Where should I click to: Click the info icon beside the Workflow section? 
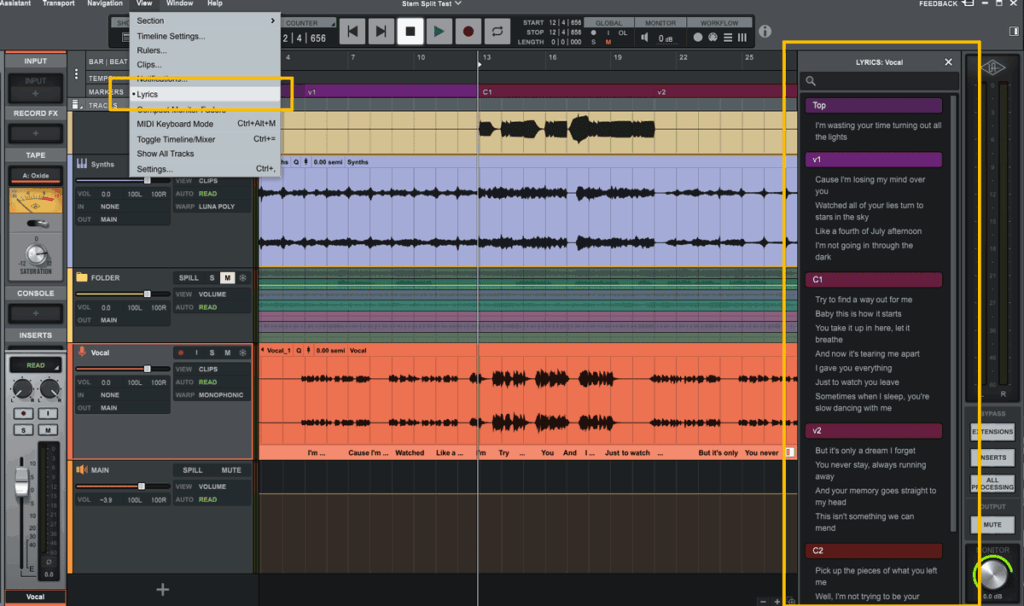coord(765,31)
